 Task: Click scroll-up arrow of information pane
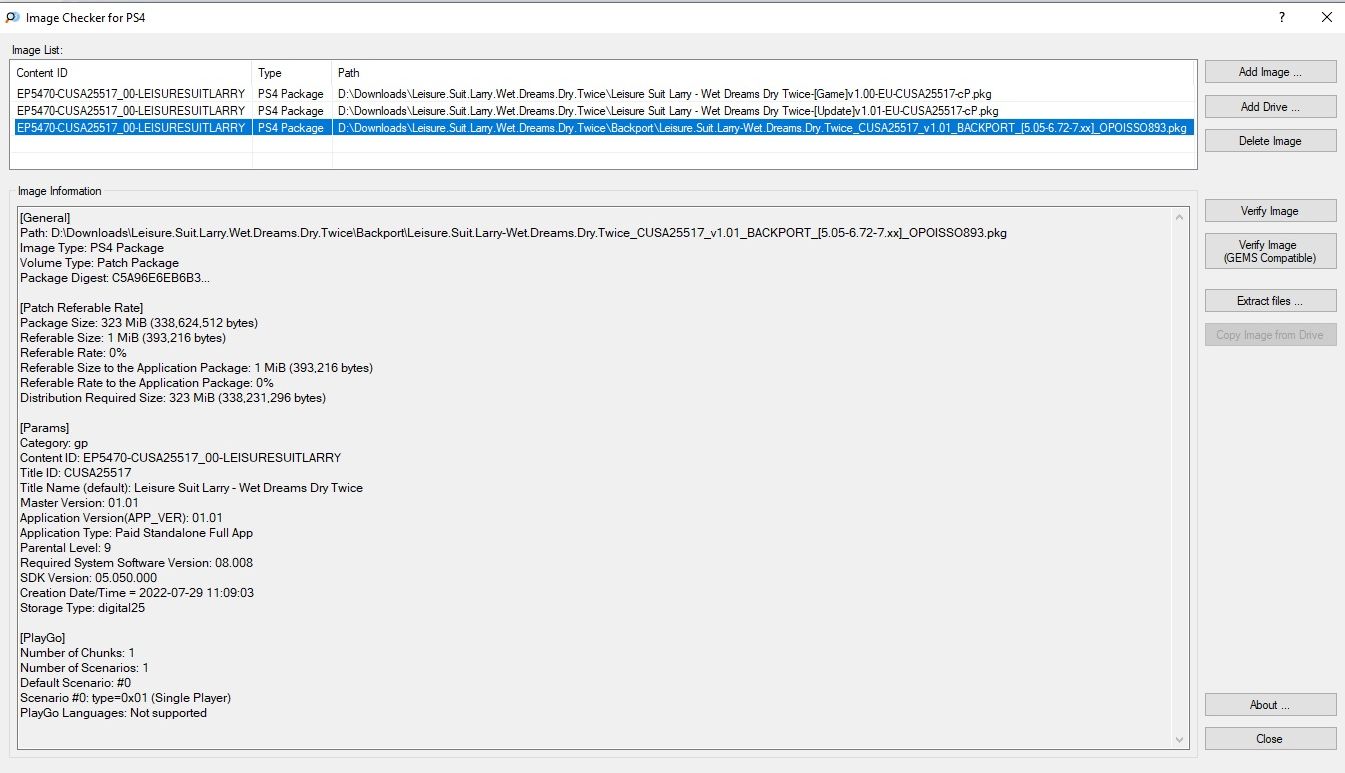point(1181,217)
